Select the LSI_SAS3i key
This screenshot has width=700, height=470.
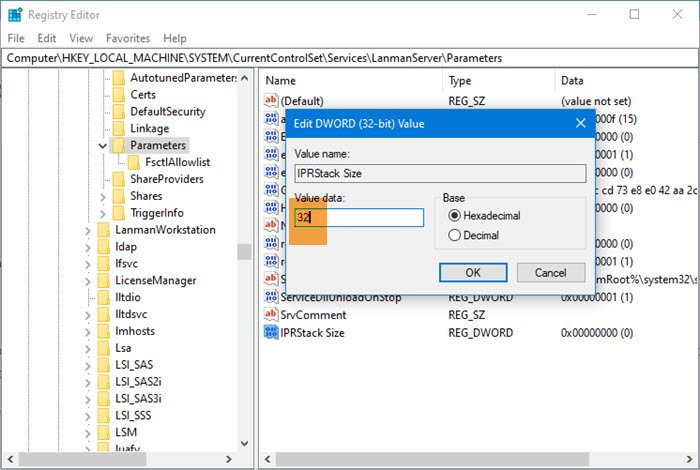coord(138,399)
